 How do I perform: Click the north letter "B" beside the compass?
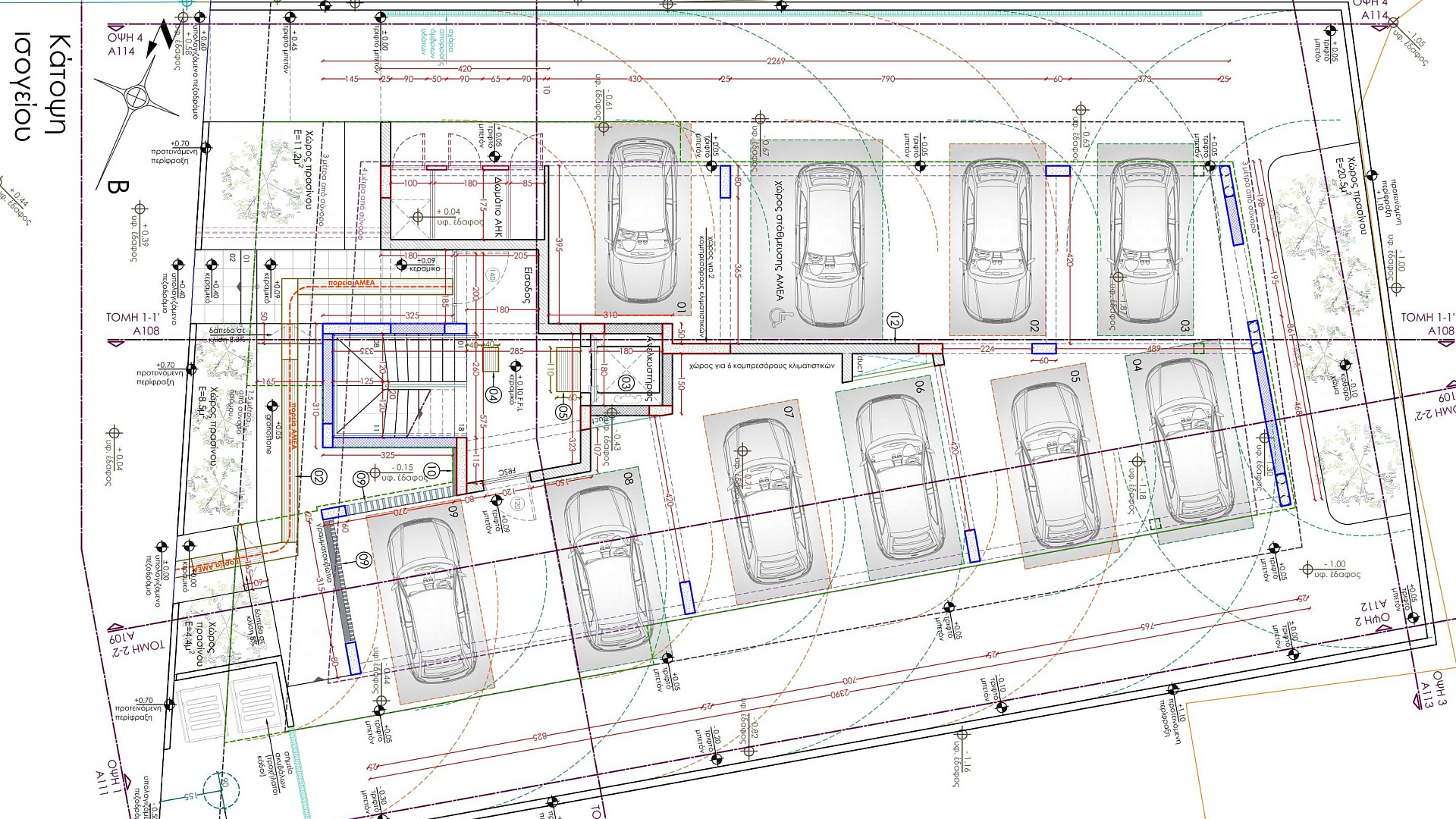(x=118, y=187)
